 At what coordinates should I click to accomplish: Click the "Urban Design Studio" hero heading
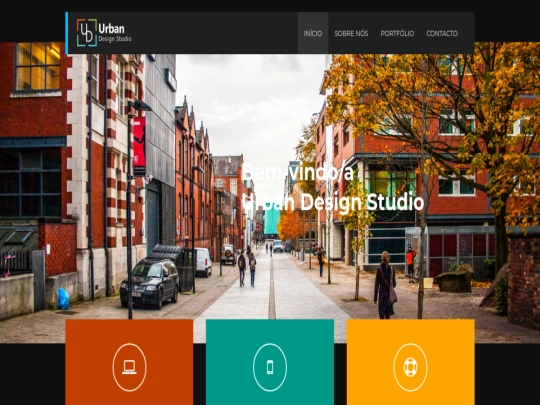pyautogui.click(x=333, y=202)
